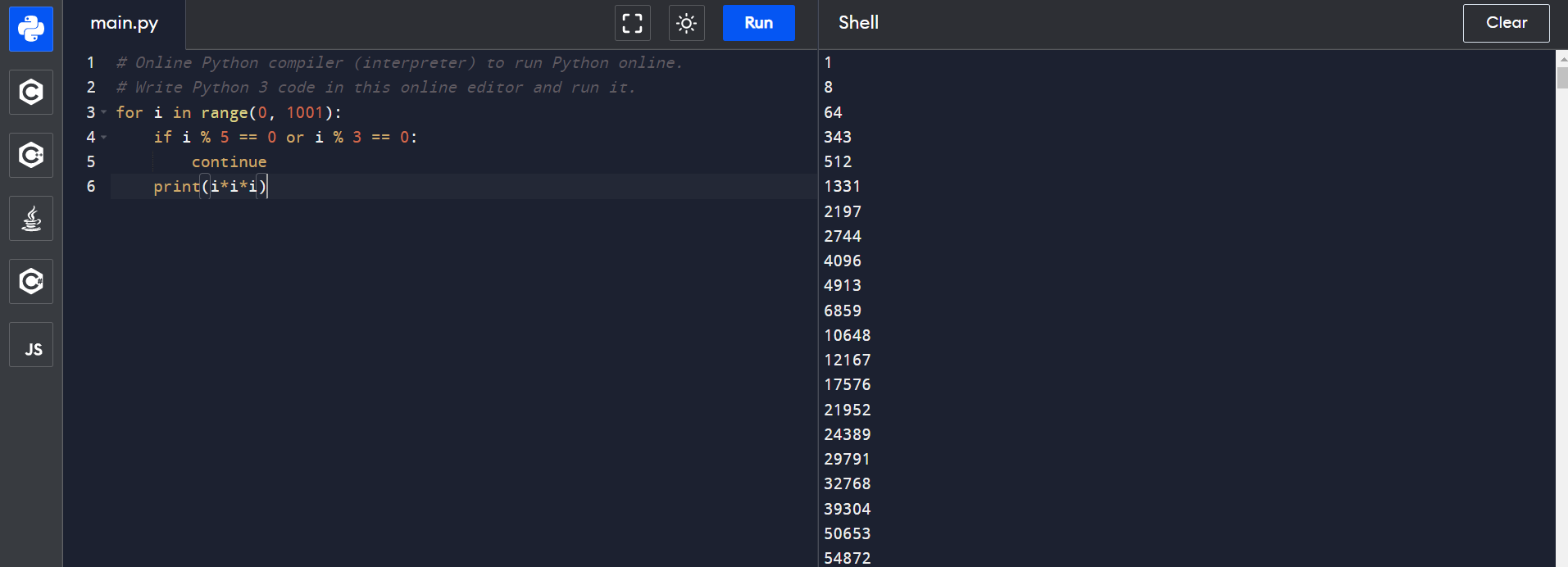Viewport: 1568px width, 567px height.
Task: Click the 1001 value in range call
Action: [304, 112]
